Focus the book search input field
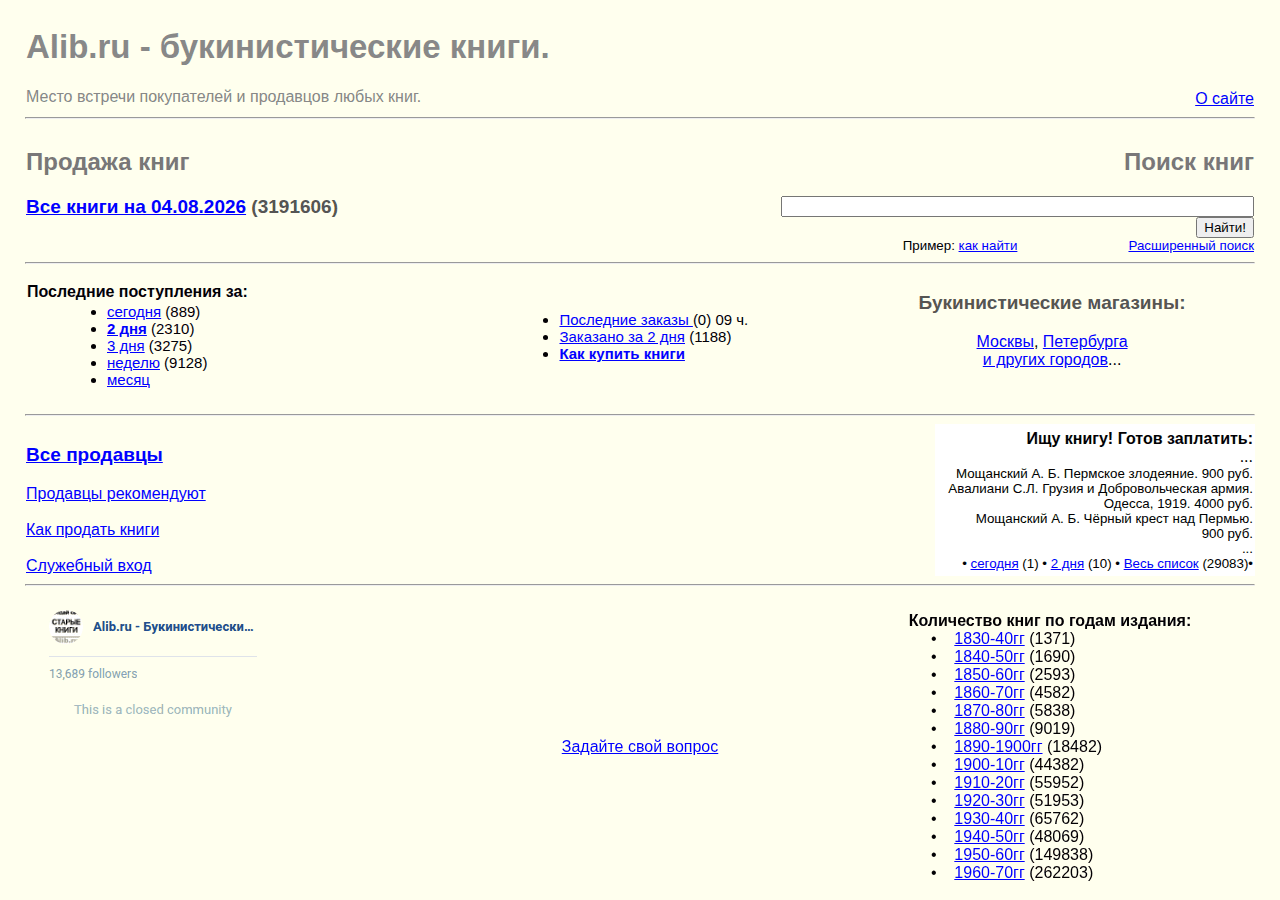This screenshot has height=900, width=1280. (x=1017, y=206)
